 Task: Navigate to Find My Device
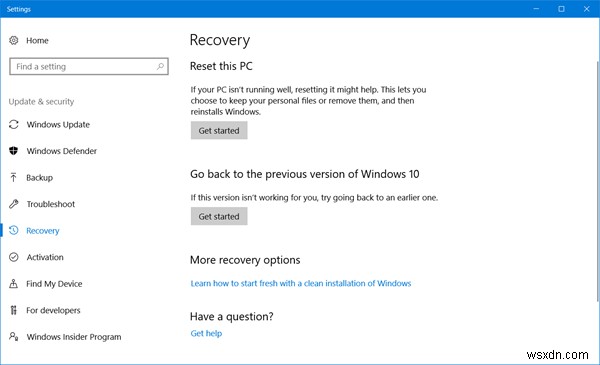tap(54, 284)
